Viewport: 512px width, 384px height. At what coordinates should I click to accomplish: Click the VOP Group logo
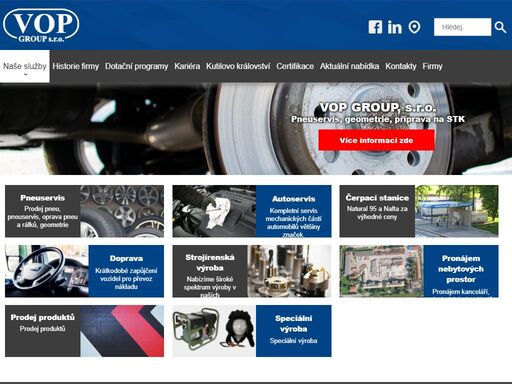[41, 25]
